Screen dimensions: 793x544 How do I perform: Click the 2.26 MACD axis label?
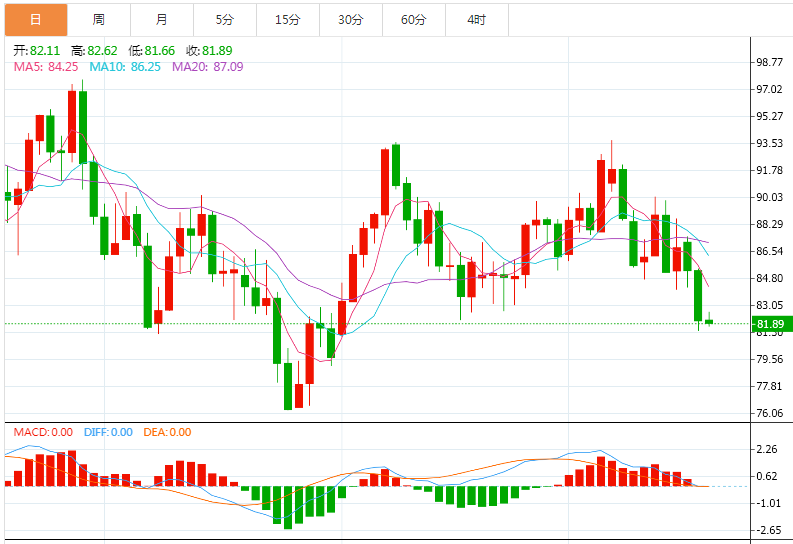pyautogui.click(x=767, y=449)
